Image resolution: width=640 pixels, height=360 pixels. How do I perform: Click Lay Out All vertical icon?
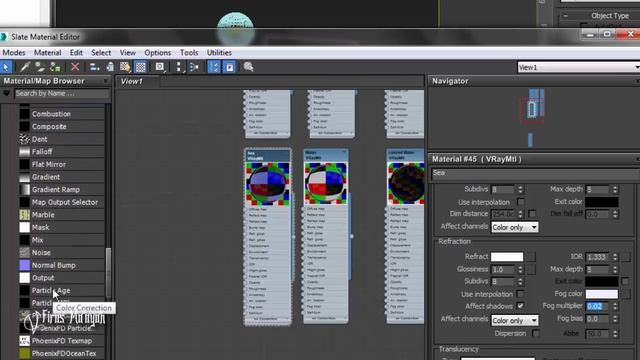click(x=179, y=67)
